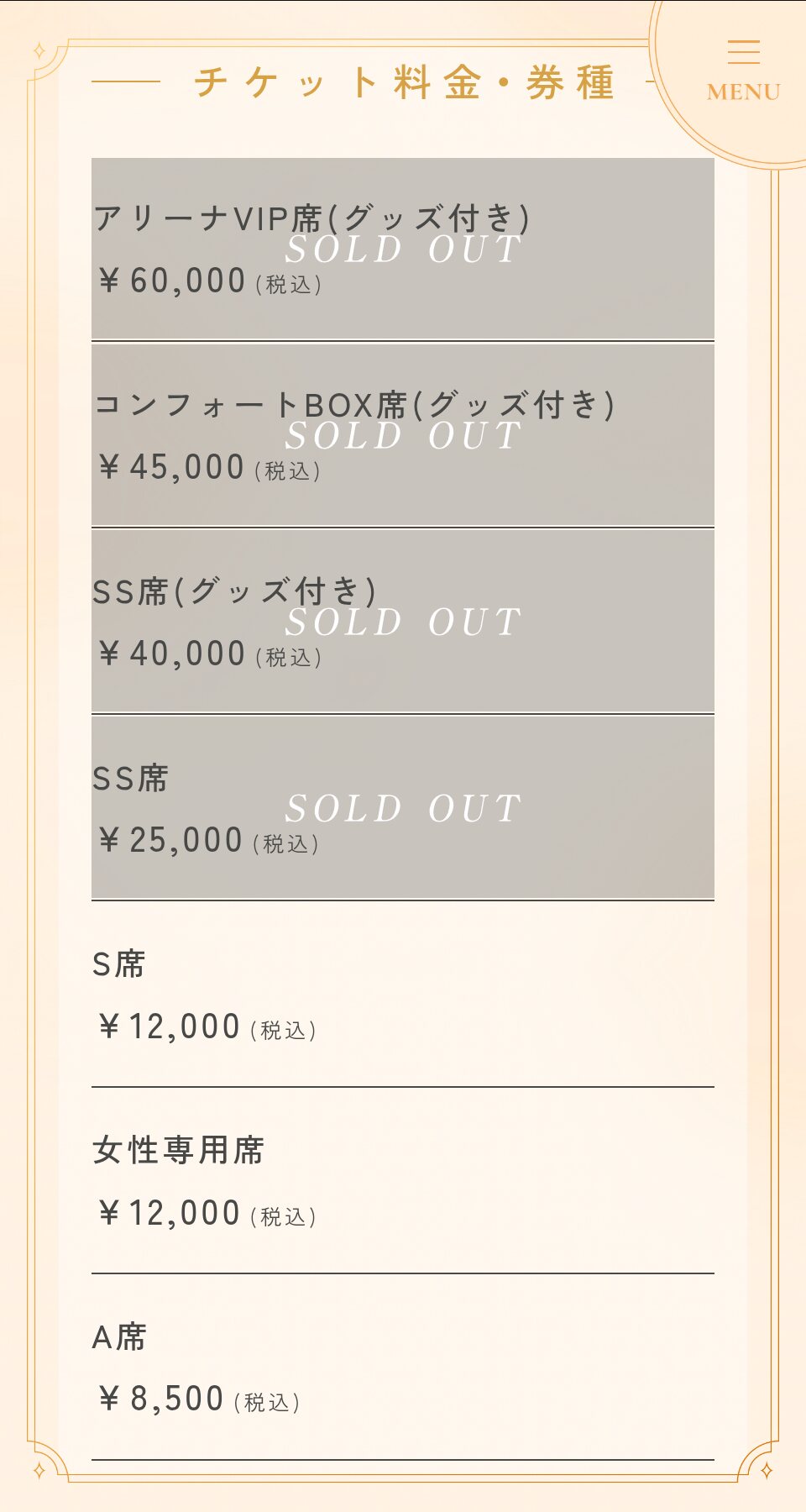Select the アリーナVIP席(グッズ付き) ticket name
Image resolution: width=806 pixels, height=1512 pixels.
[311, 218]
